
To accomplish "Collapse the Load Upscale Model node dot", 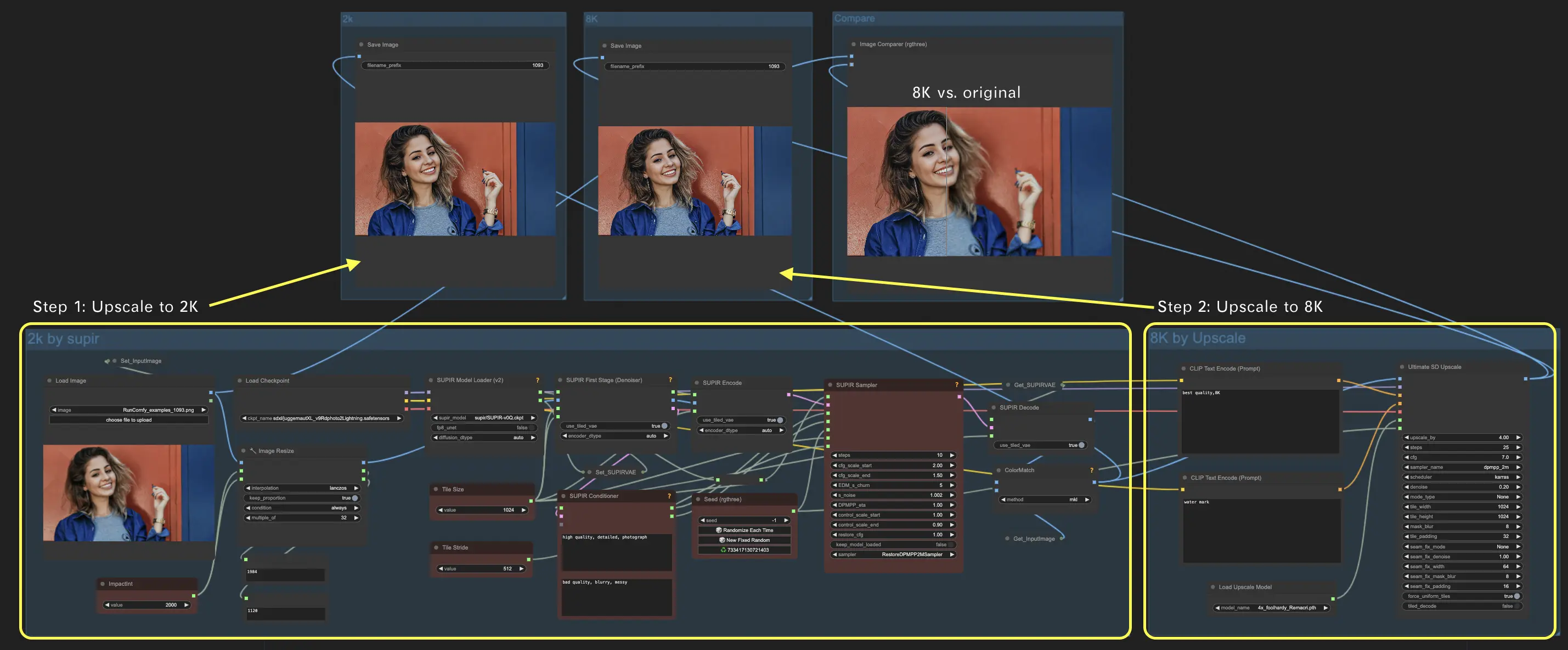I will coord(1212,587).
